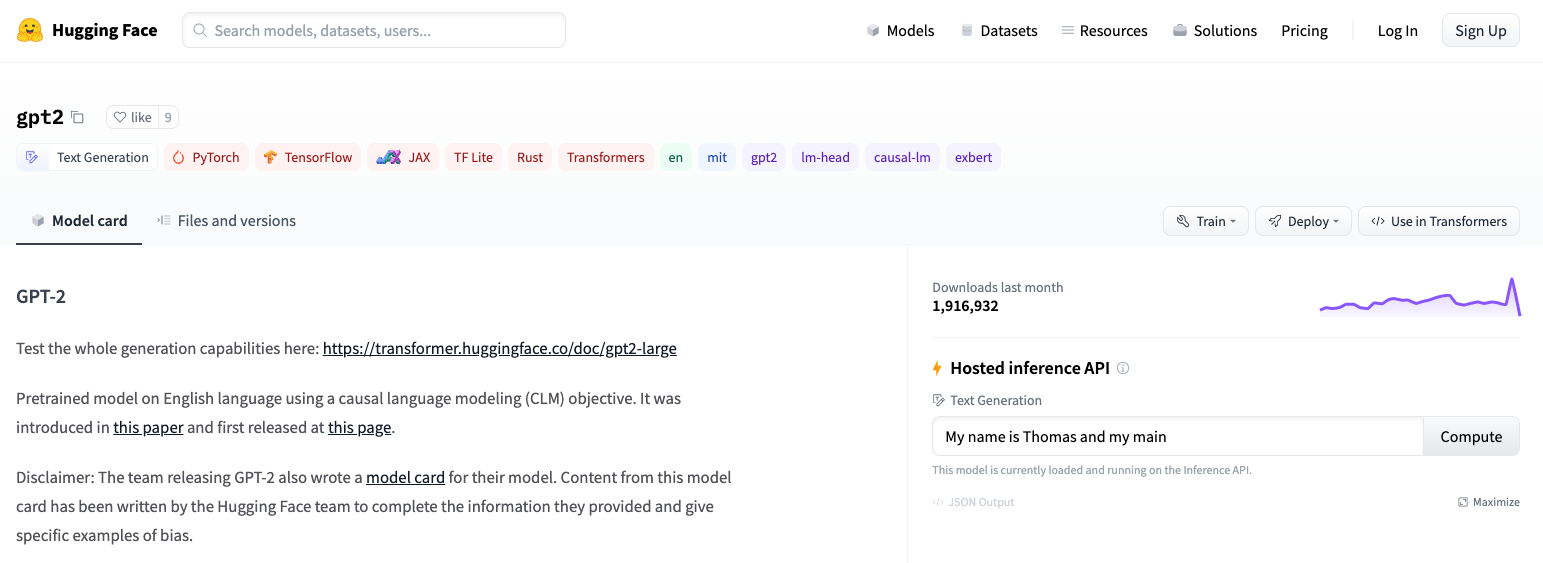
Task: Open the Solutions menu
Action: click(x=1215, y=30)
